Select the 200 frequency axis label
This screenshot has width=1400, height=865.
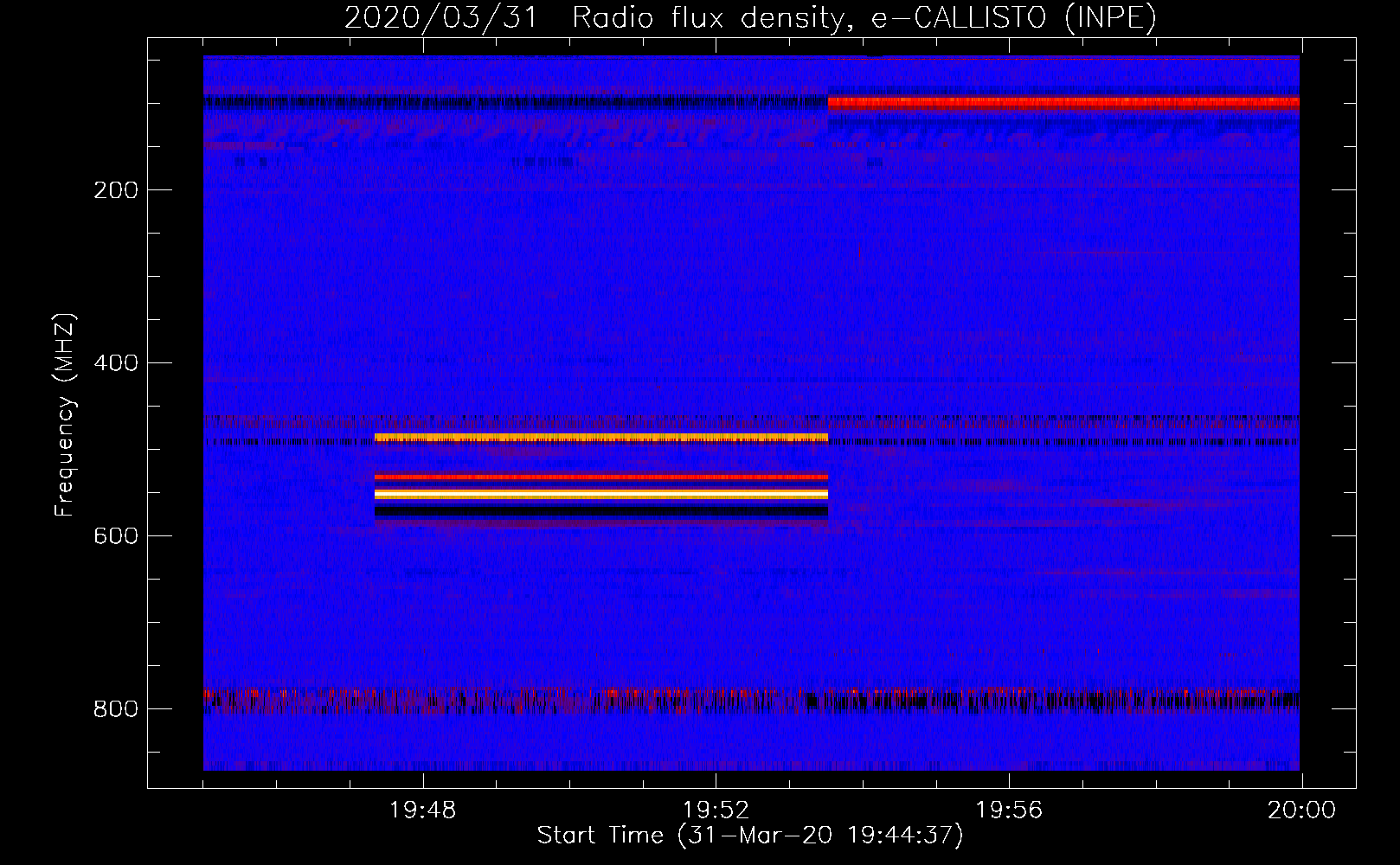115,190
